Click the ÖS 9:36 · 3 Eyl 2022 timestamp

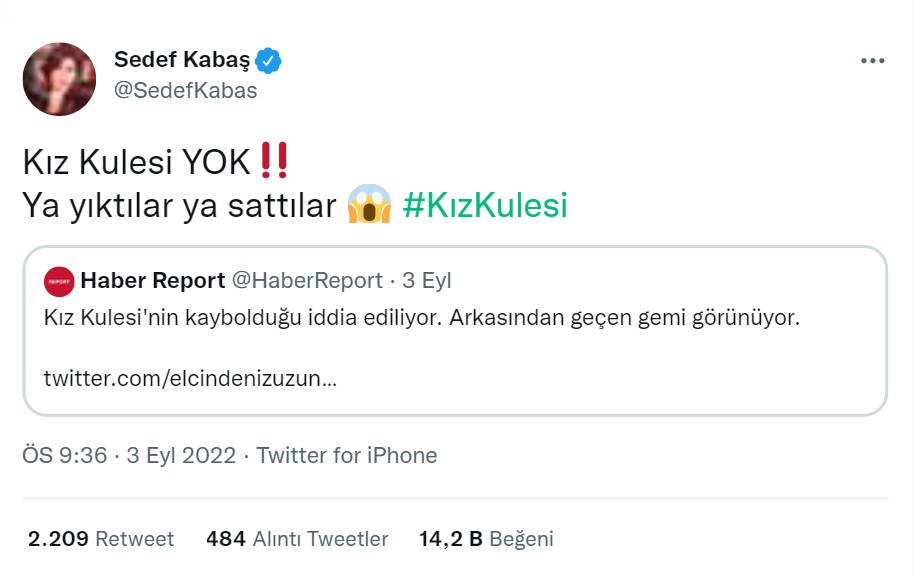[129, 456]
